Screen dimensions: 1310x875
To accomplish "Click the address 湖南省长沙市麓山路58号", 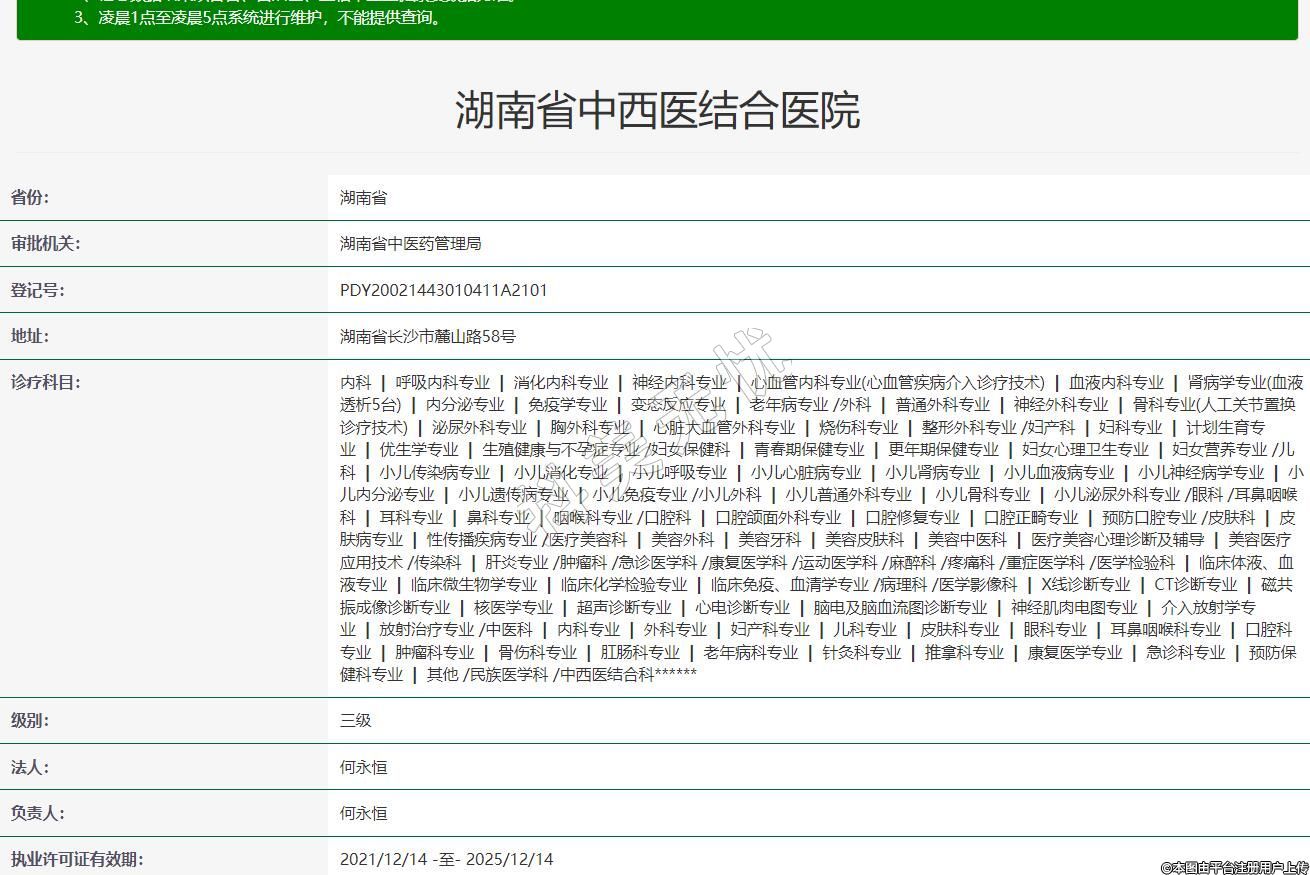I will click(x=427, y=337).
